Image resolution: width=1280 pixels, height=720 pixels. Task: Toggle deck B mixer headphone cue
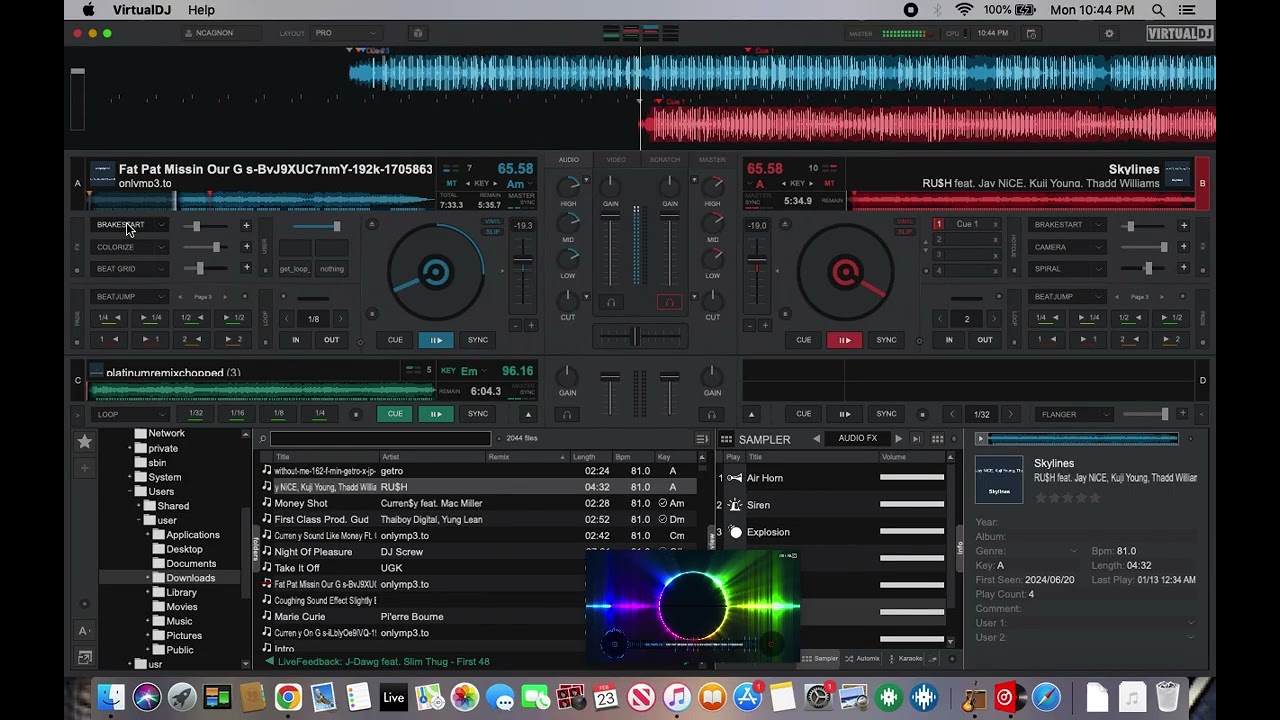(669, 302)
